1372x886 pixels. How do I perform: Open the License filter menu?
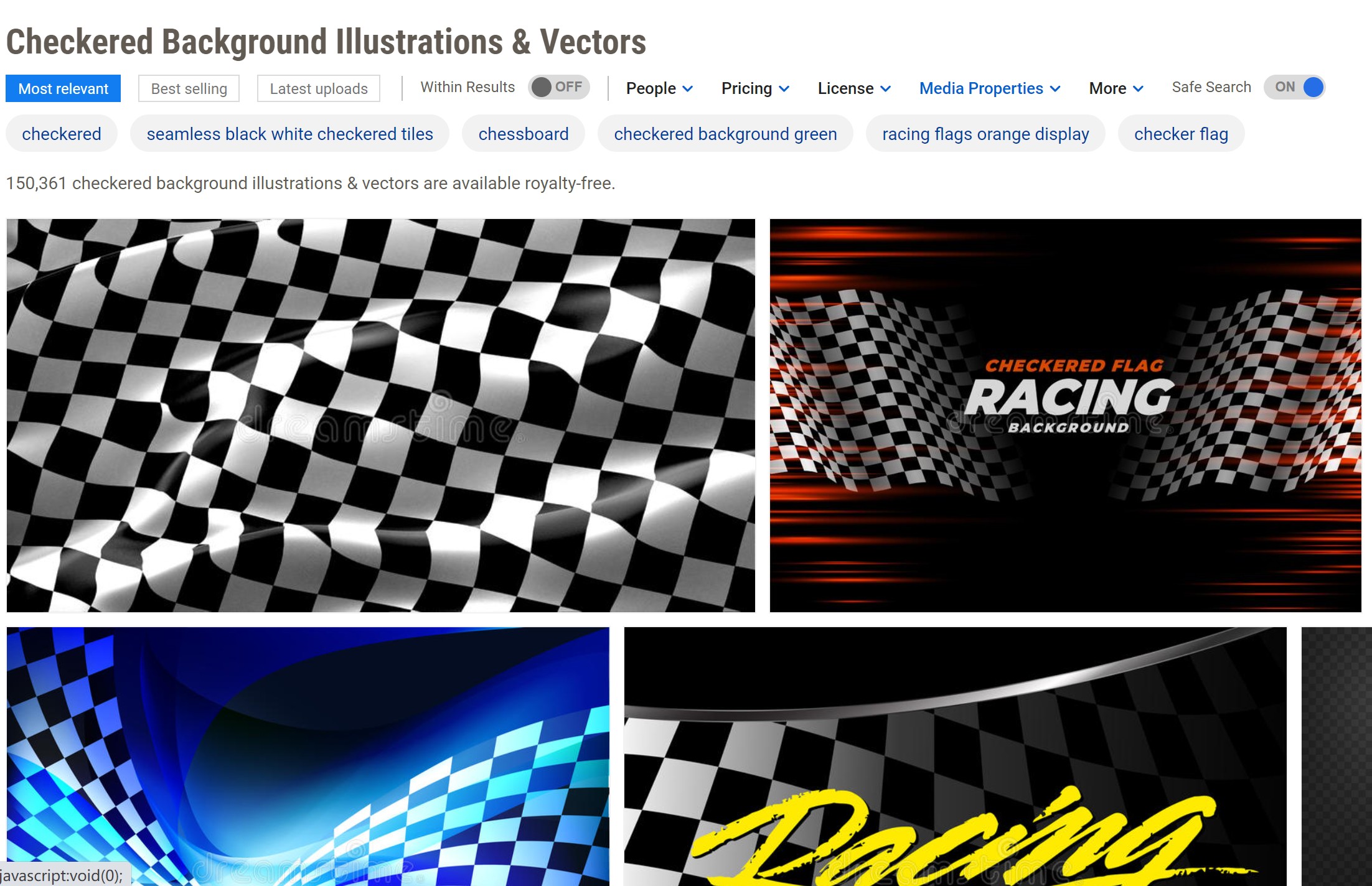854,88
